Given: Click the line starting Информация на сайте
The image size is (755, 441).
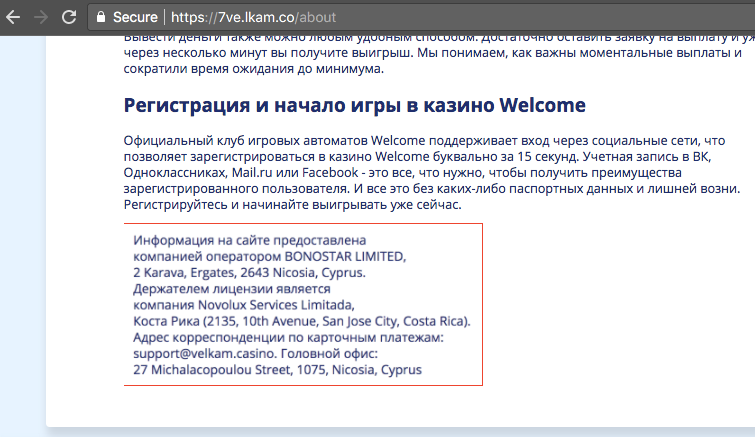Looking at the screenshot, I should point(249,240).
